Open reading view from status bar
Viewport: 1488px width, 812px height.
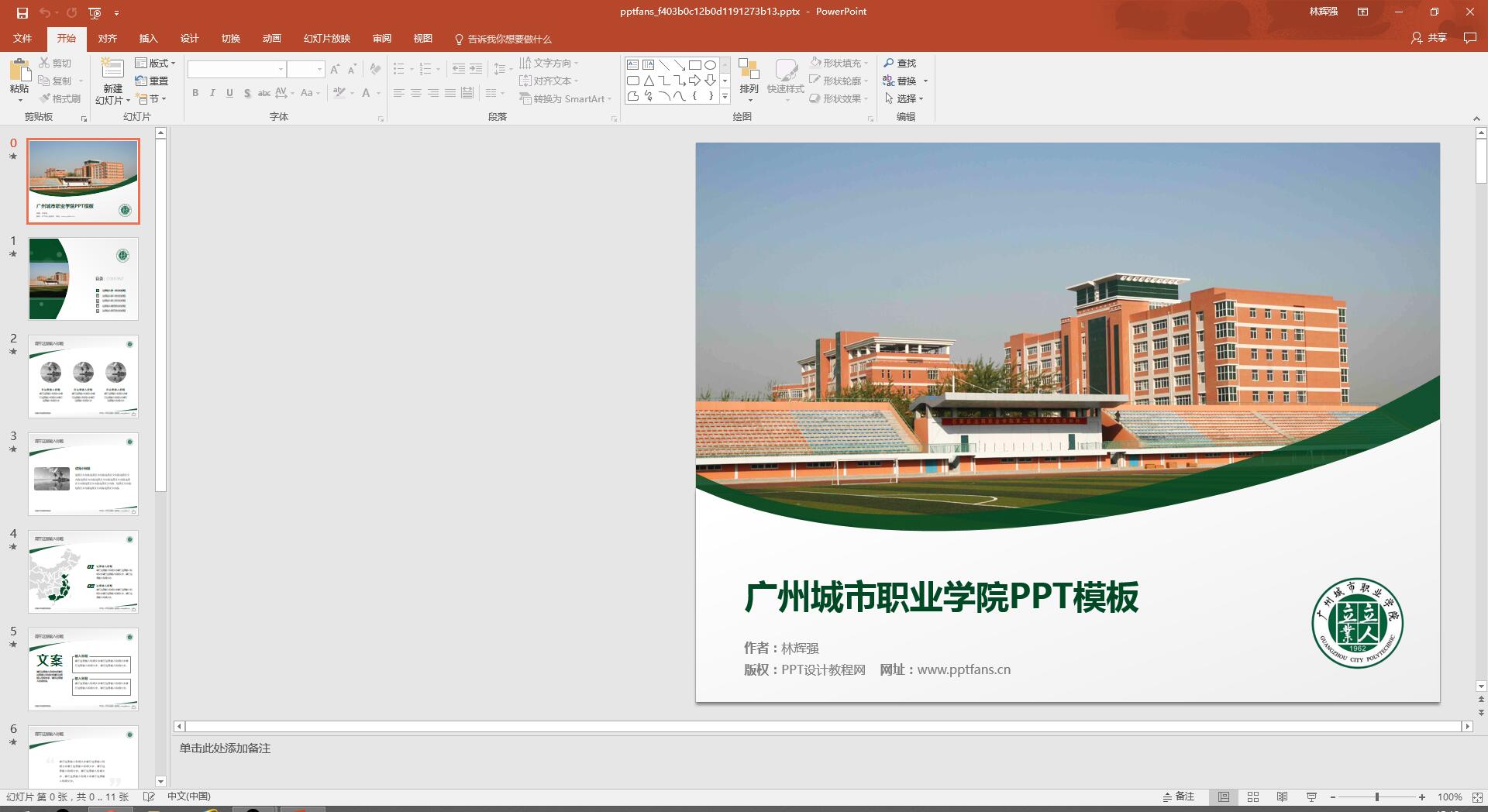click(x=1282, y=797)
